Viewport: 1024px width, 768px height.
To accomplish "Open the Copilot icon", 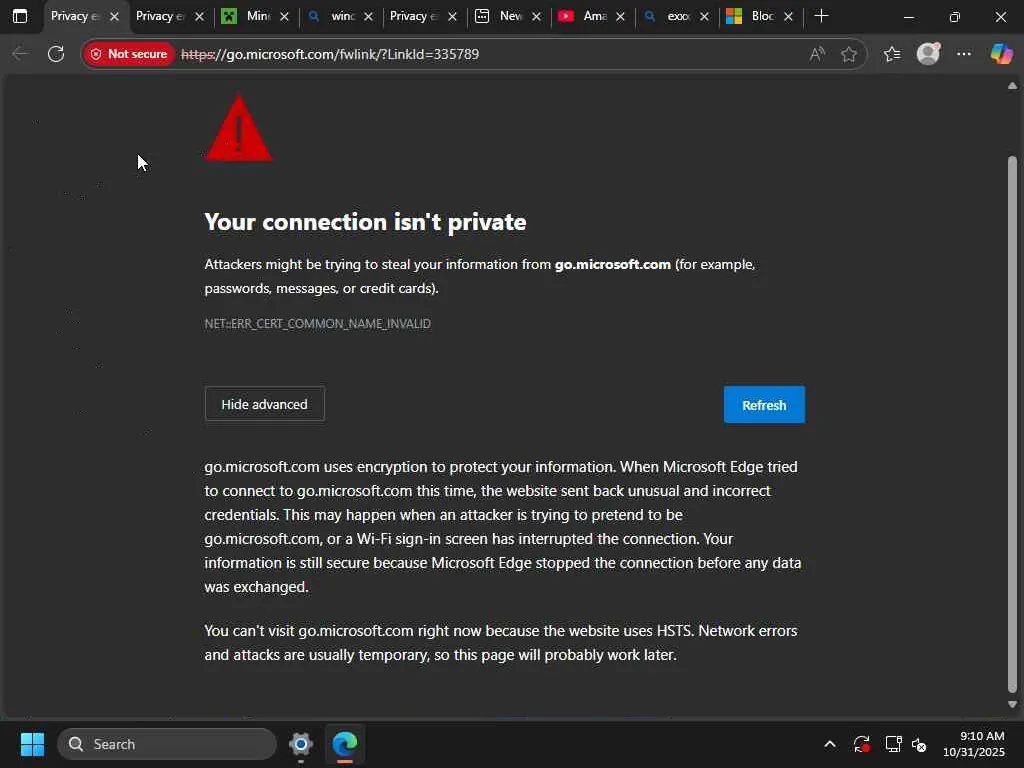I will tap(1001, 54).
